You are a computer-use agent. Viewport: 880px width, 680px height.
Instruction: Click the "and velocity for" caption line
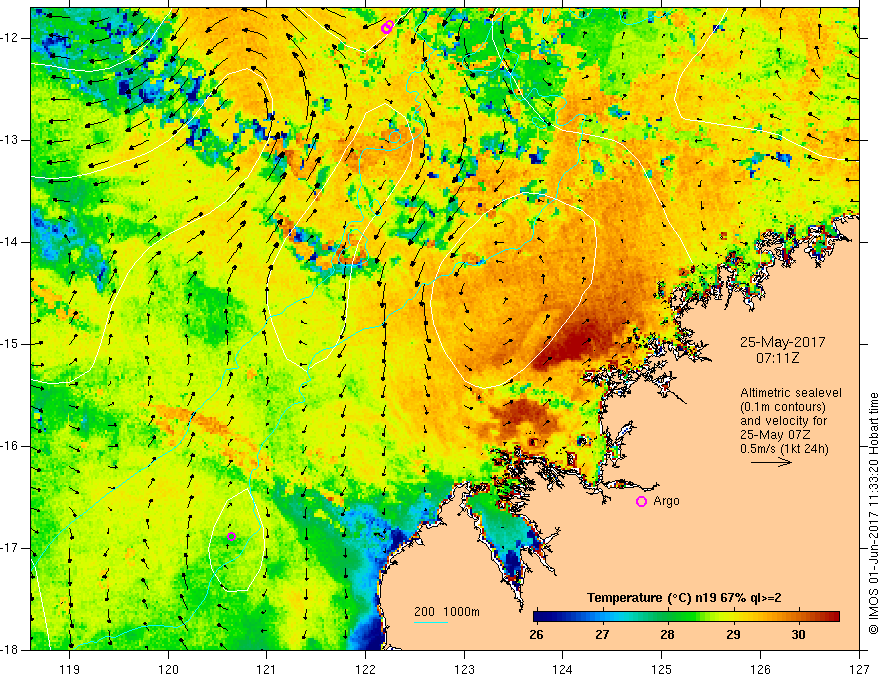(x=783, y=421)
